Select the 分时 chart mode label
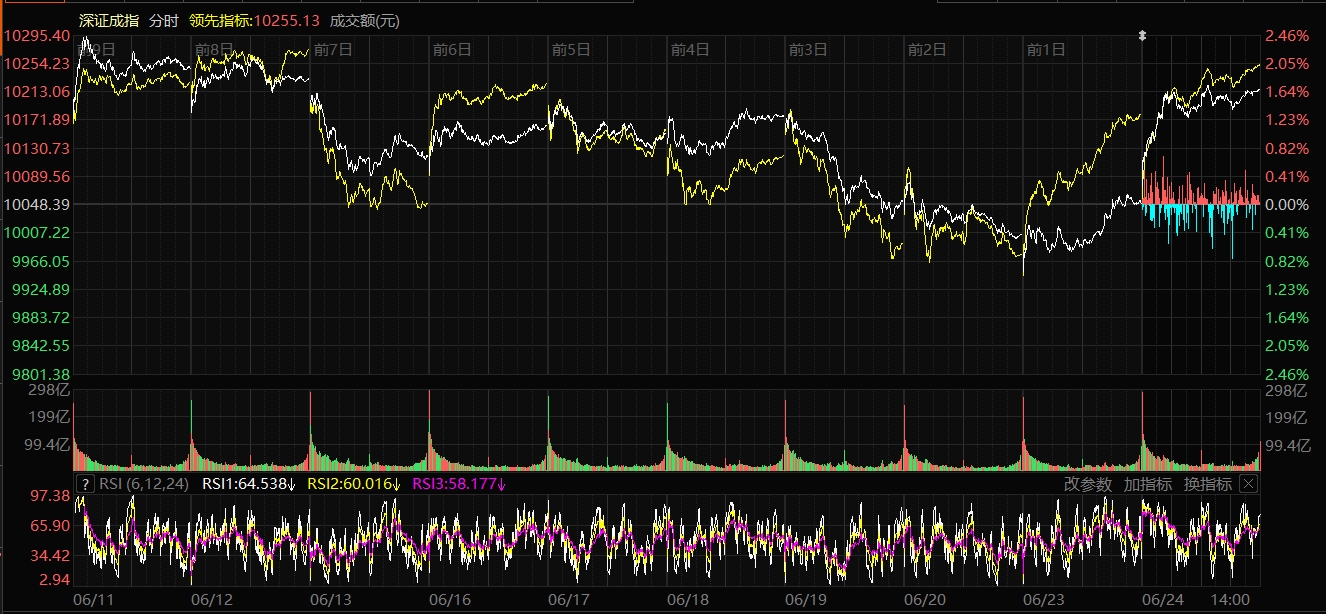 [164, 20]
